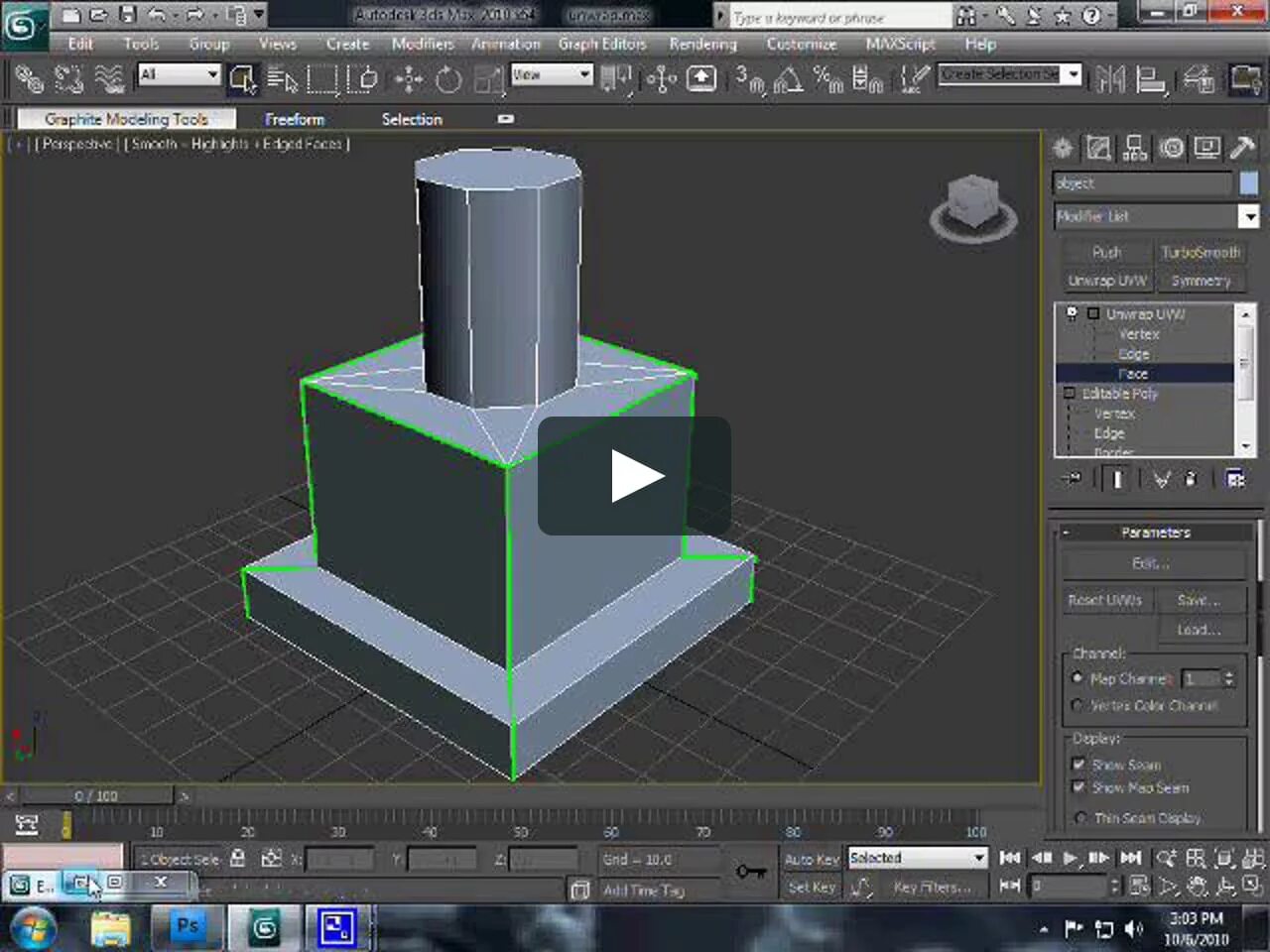The image size is (1270, 952).
Task: Select the Map Channel radio button
Action: tap(1078, 678)
